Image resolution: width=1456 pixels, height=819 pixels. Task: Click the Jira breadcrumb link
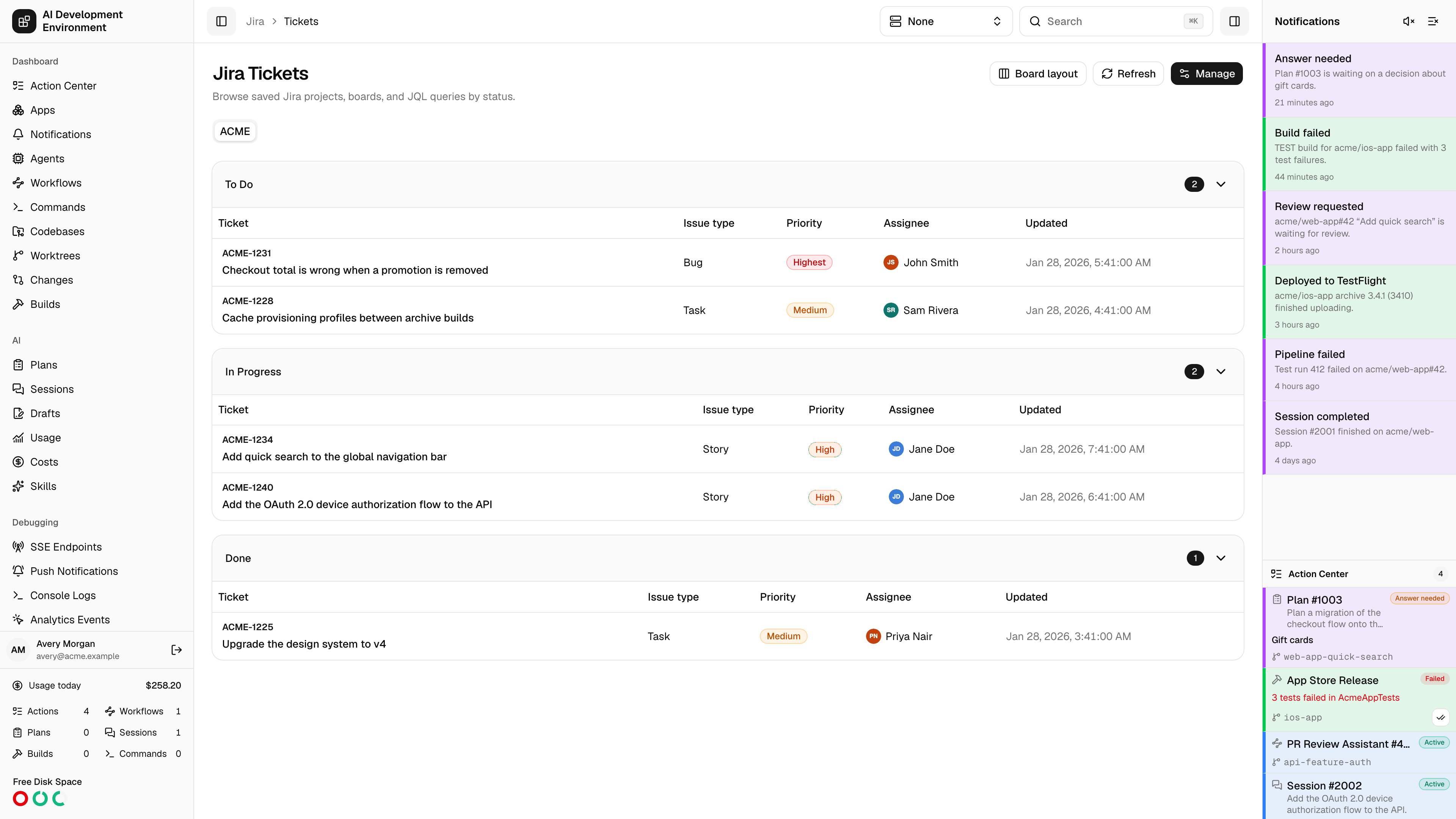click(x=255, y=22)
